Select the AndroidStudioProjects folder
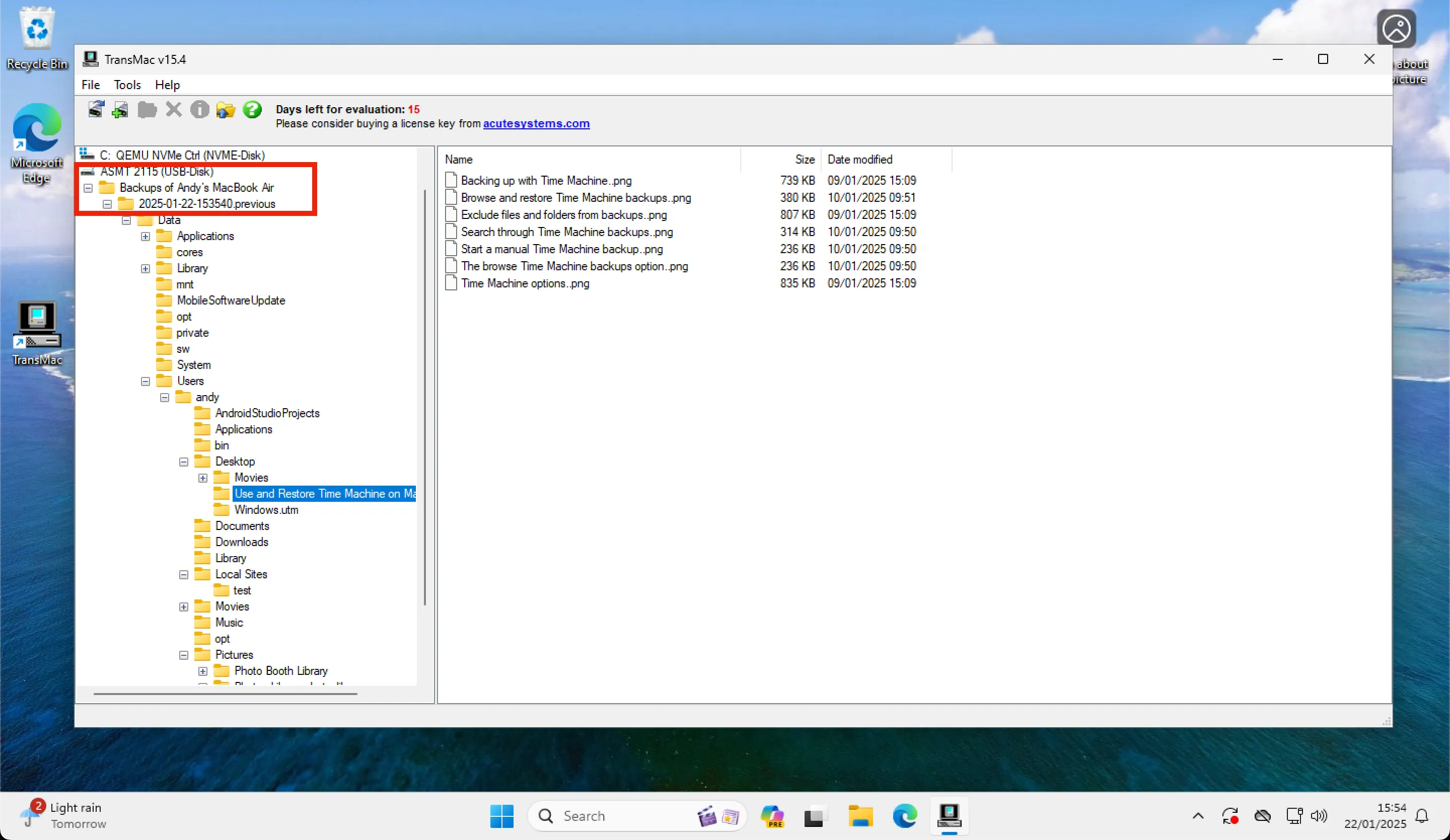This screenshot has height=840, width=1450. click(x=267, y=413)
